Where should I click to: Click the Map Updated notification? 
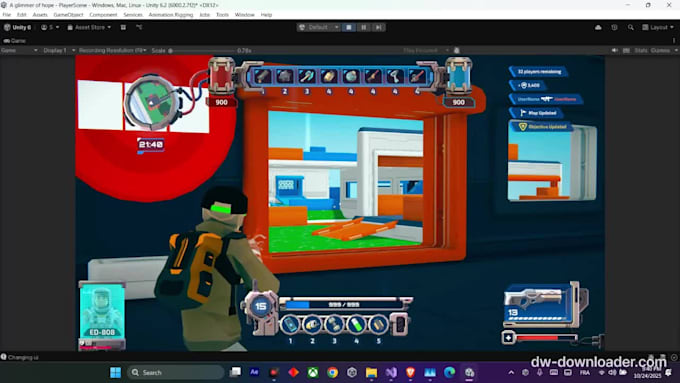[x=537, y=113]
